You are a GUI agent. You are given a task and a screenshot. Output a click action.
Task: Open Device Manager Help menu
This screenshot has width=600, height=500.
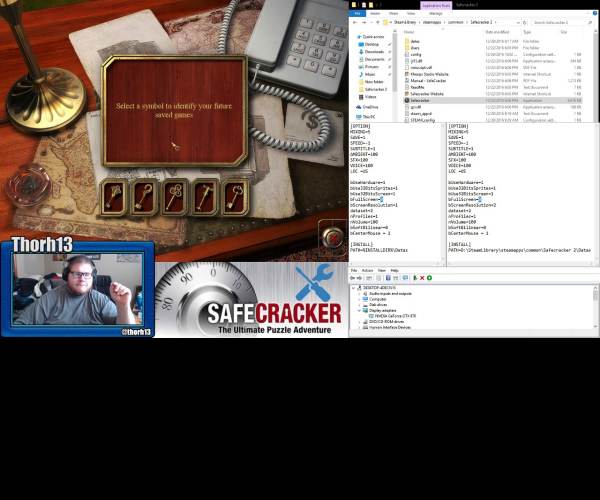coord(394,270)
